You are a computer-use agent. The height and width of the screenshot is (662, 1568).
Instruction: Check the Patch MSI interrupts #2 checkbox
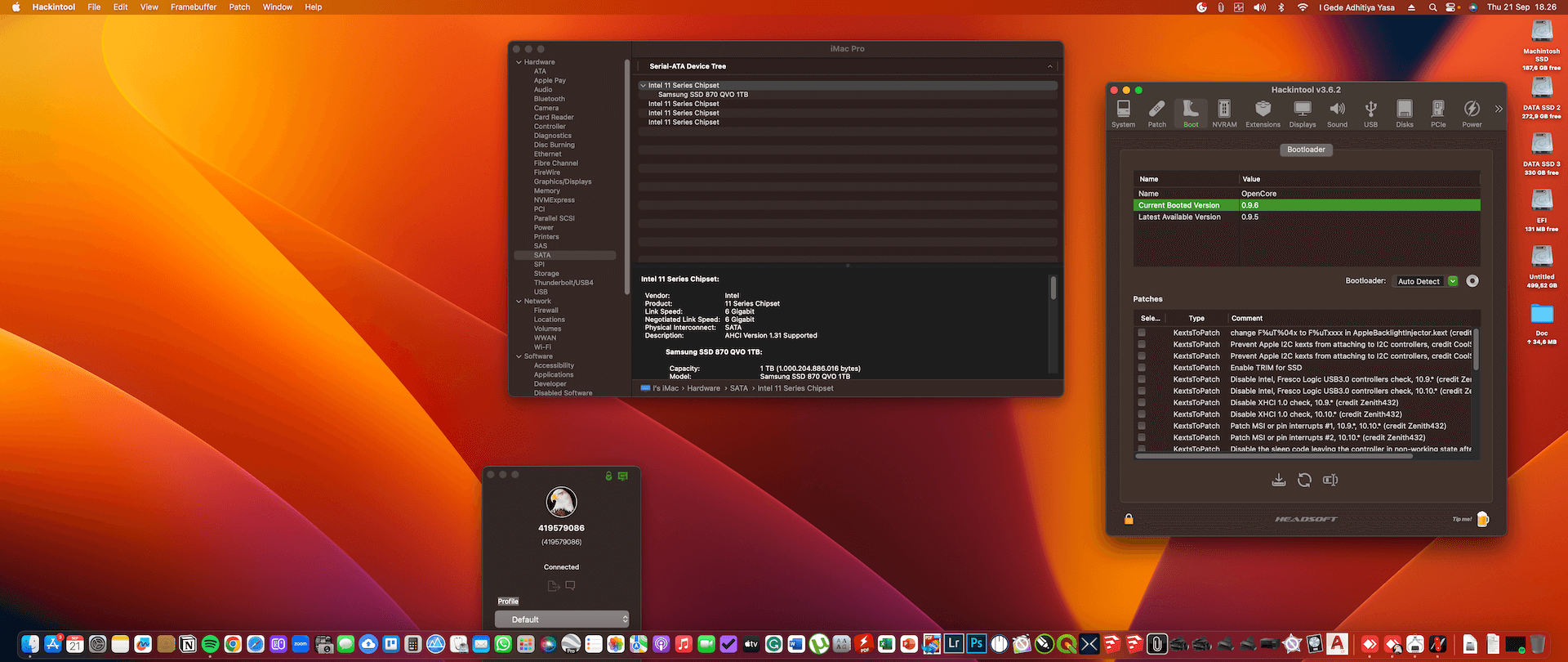tap(1142, 437)
